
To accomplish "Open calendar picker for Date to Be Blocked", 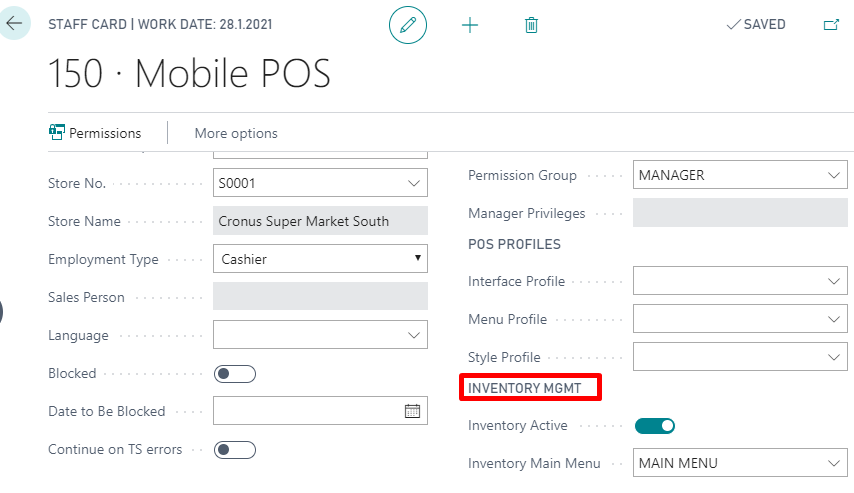I will [x=412, y=411].
